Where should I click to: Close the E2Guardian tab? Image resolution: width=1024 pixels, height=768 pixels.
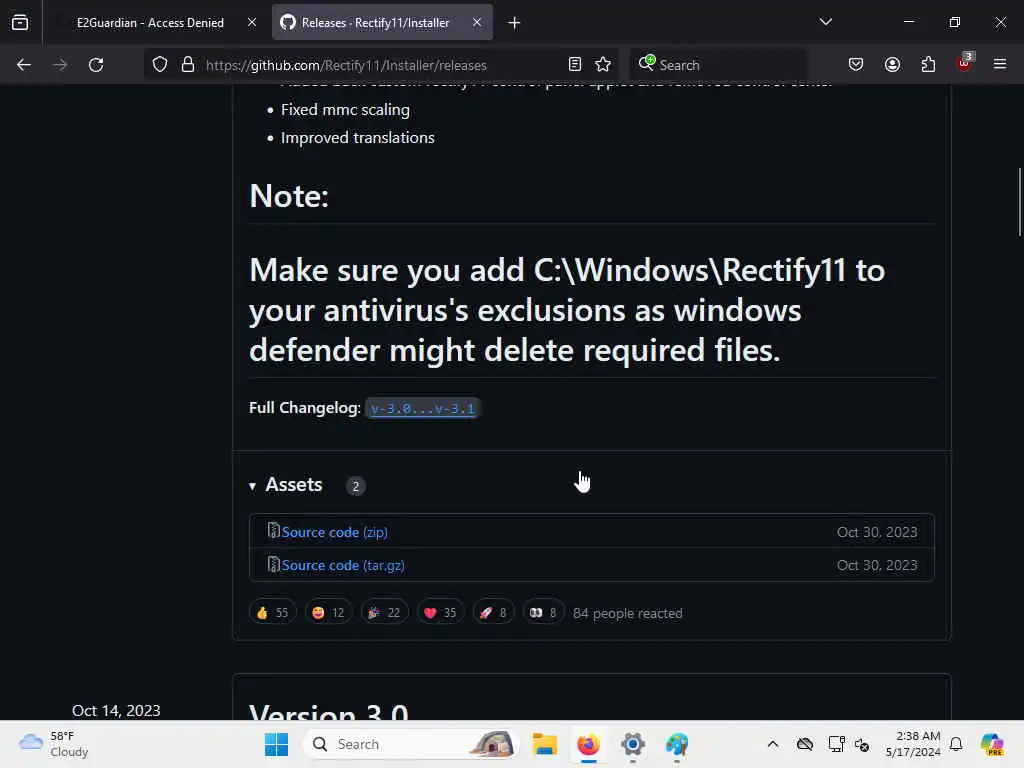[x=252, y=22]
